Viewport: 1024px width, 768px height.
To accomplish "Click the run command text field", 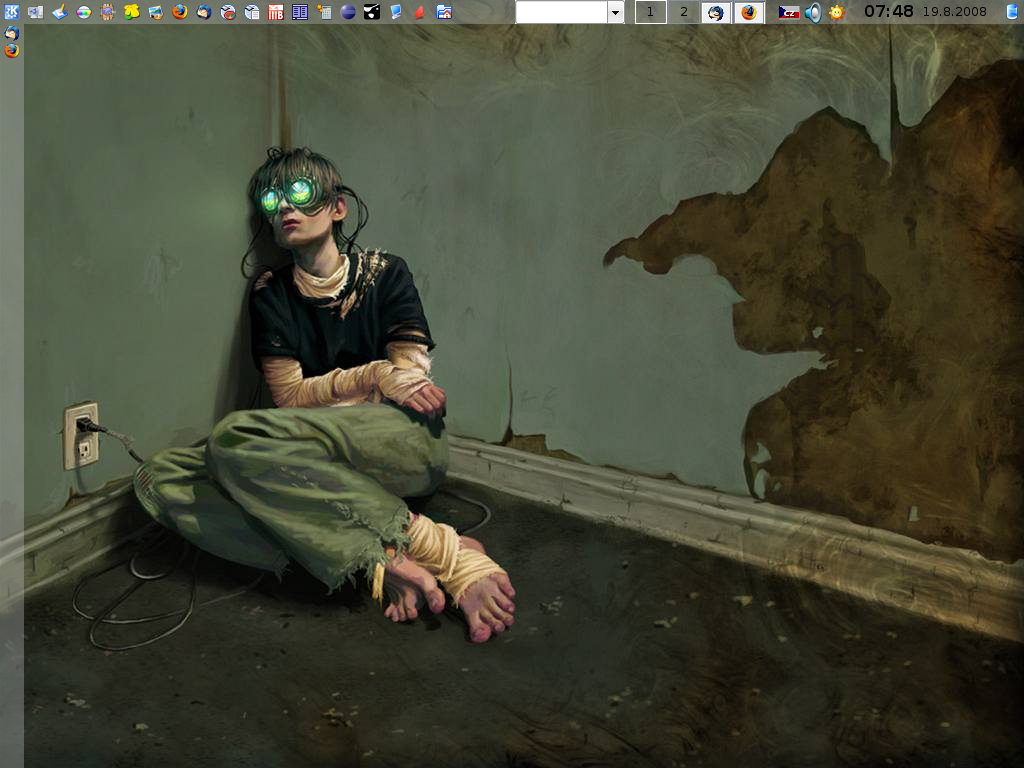I will [562, 12].
